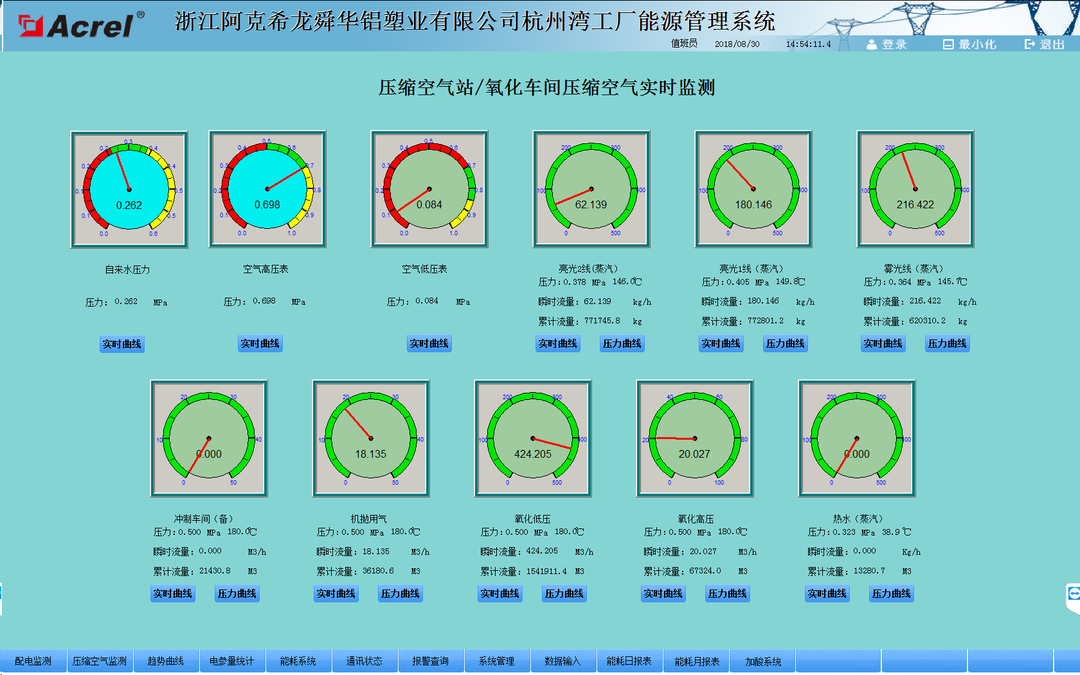Open the 报警查询 alarm query page
Screen dimensions: 1080x675
pyautogui.click(x=430, y=660)
